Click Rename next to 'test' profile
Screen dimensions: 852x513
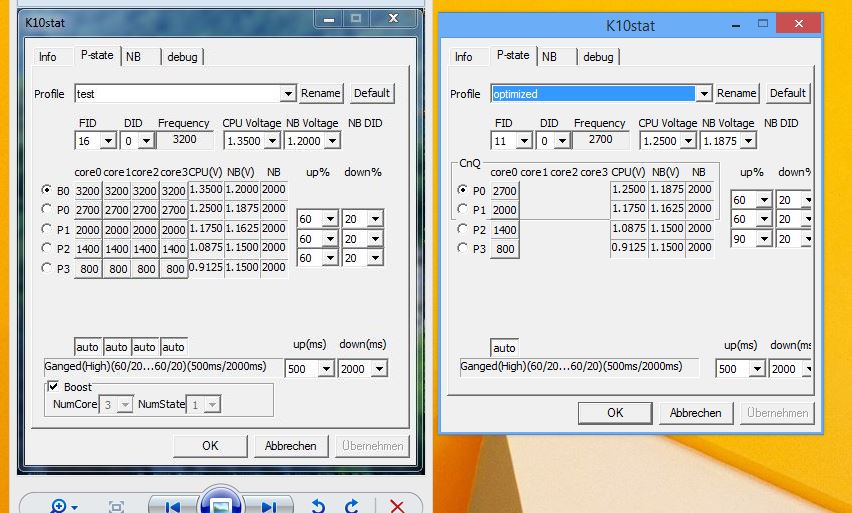tap(321, 93)
